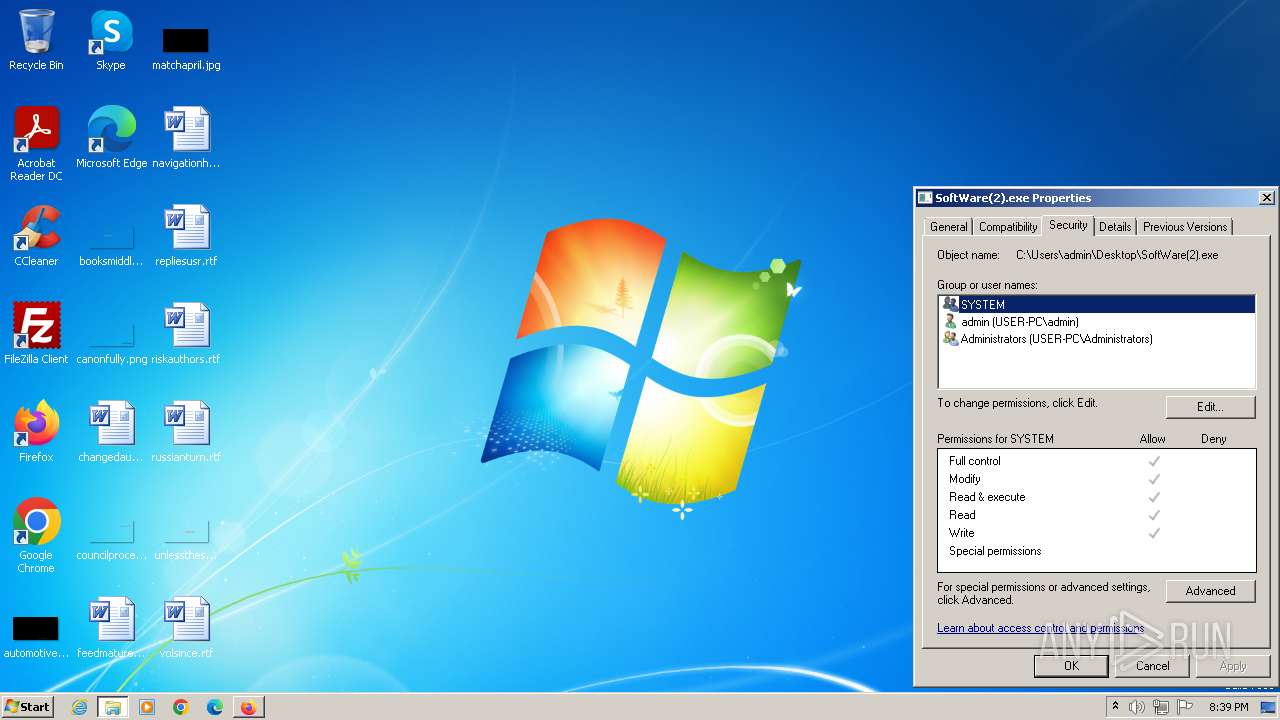The image size is (1280, 720).
Task: Launch Google Chrome desktop shortcut
Action: click(x=36, y=535)
